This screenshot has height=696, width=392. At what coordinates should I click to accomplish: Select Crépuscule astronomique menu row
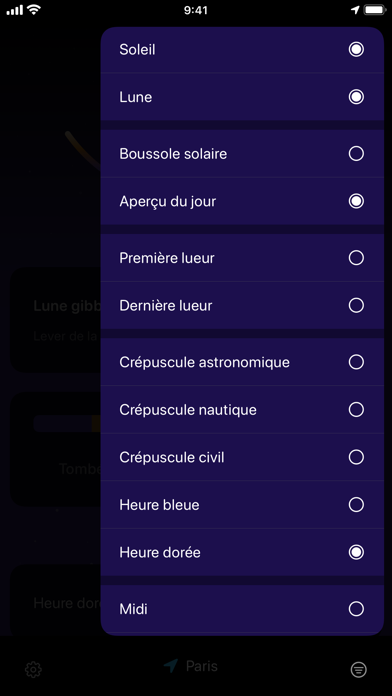tap(242, 362)
